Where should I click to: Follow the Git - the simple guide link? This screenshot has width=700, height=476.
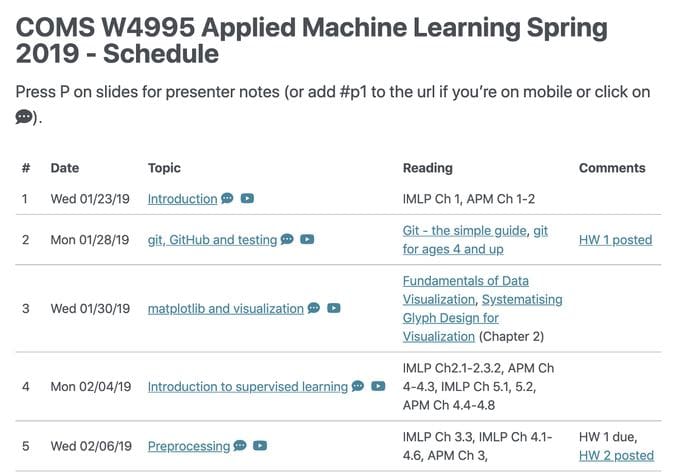[x=465, y=230]
